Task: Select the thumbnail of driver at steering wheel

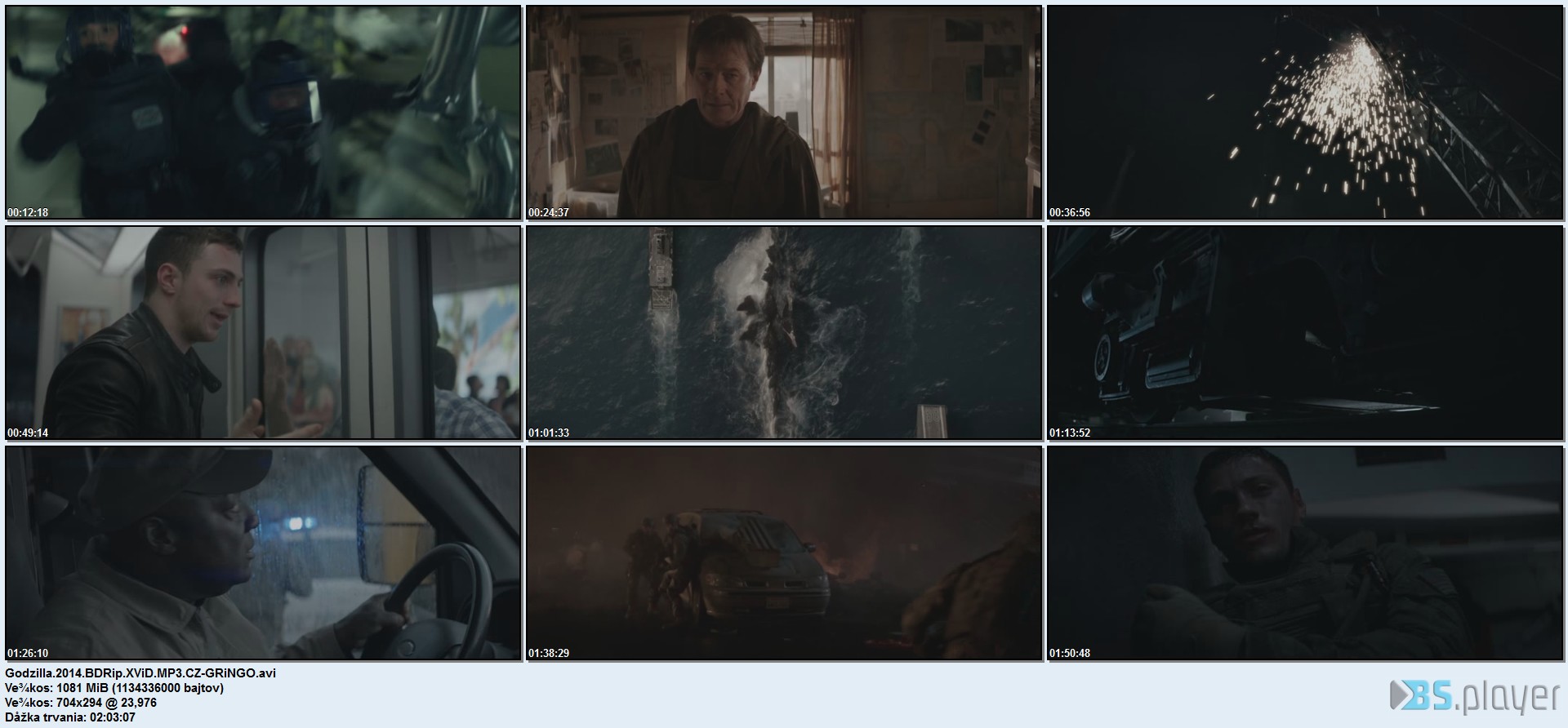Action: pyautogui.click(x=263, y=553)
